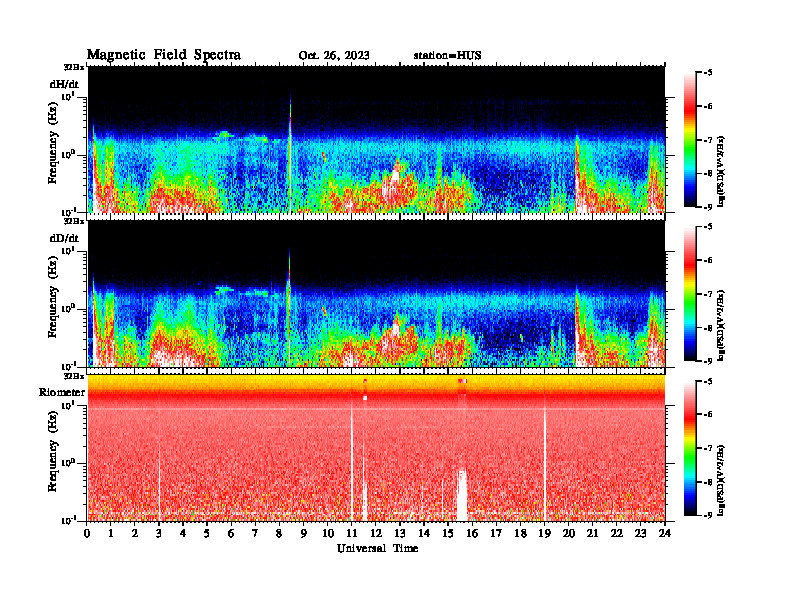Click hour 7 on Universal Time axis

(255, 534)
